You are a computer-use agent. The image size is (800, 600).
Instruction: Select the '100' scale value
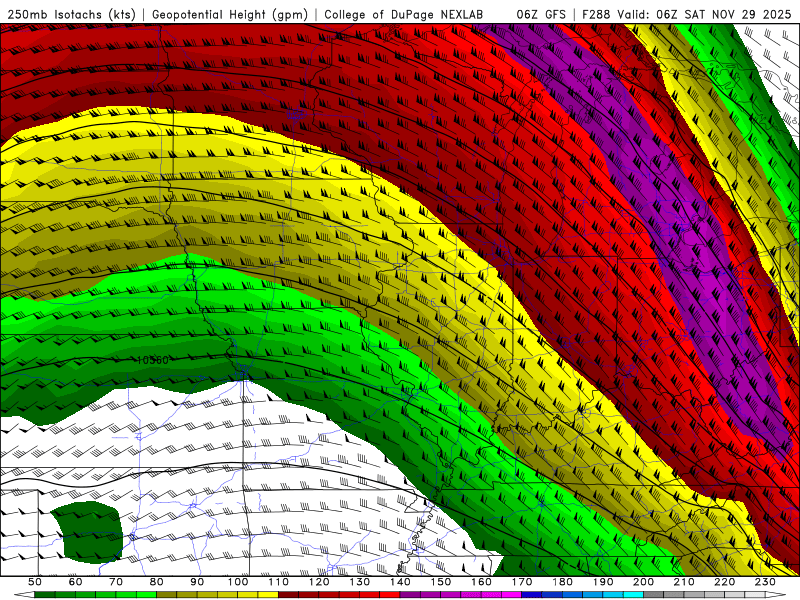(238, 582)
